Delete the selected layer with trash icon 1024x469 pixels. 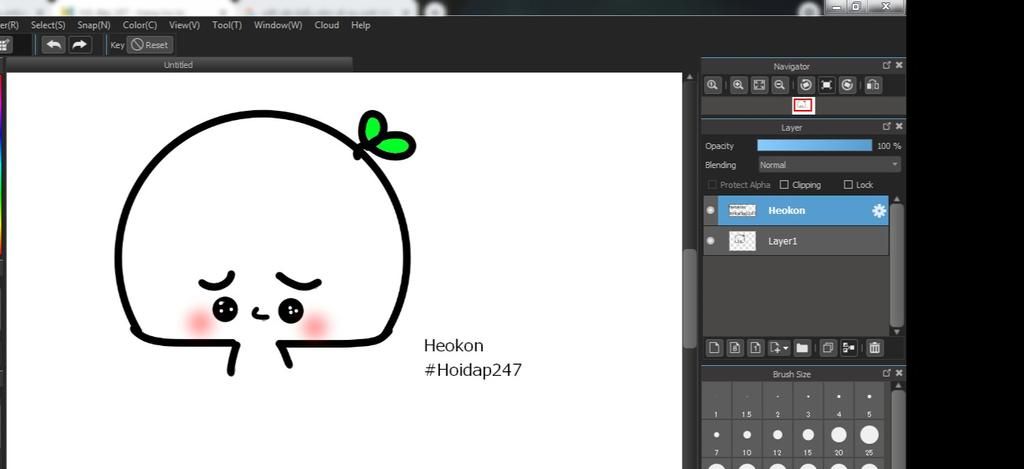point(874,348)
